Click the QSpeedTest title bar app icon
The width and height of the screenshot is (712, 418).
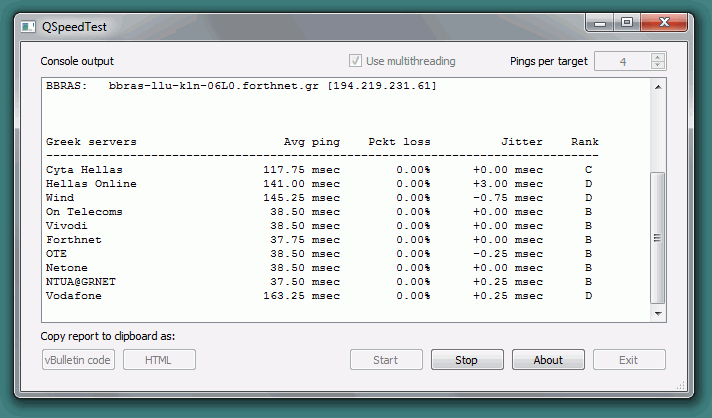click(x=28, y=27)
